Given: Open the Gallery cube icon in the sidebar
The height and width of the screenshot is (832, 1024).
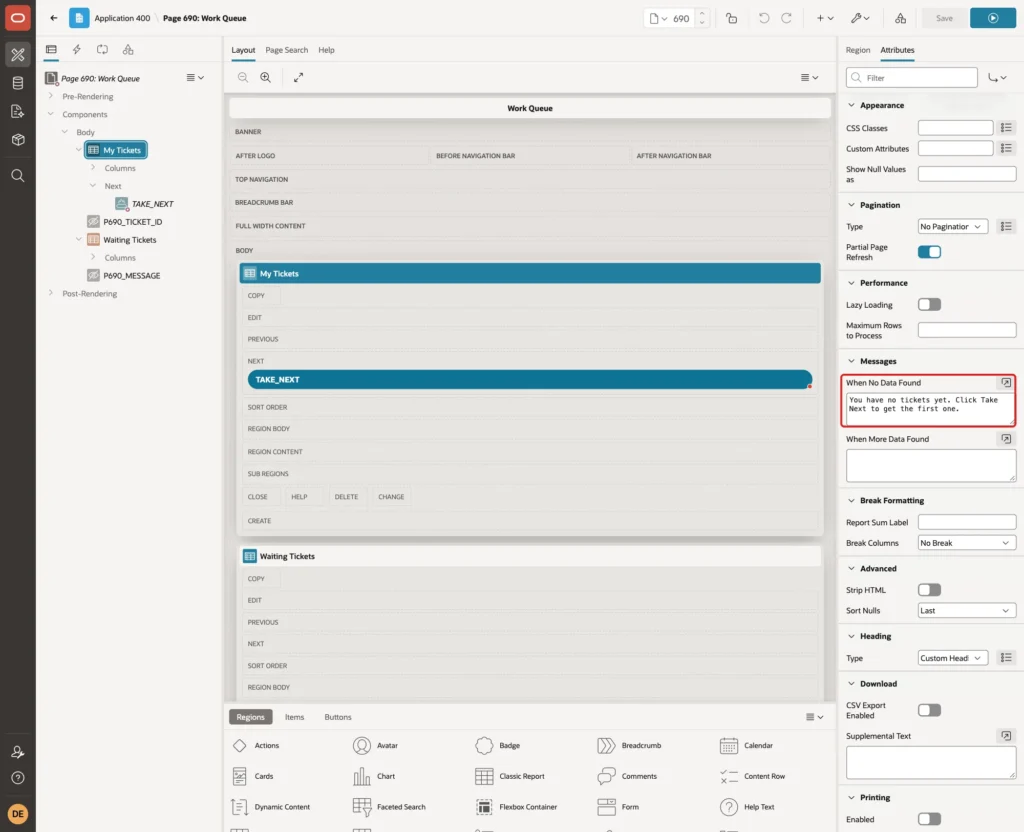Looking at the screenshot, I should 18,140.
